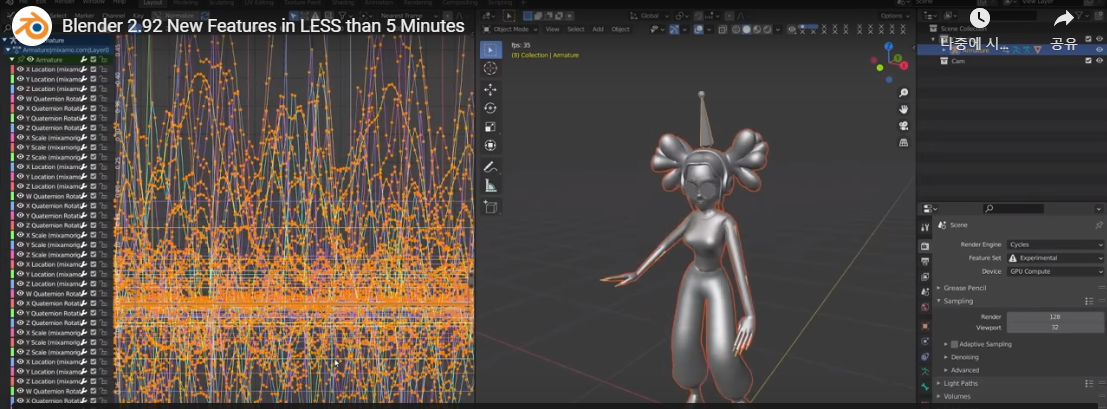Collapse the Sampling panel

coord(958,301)
